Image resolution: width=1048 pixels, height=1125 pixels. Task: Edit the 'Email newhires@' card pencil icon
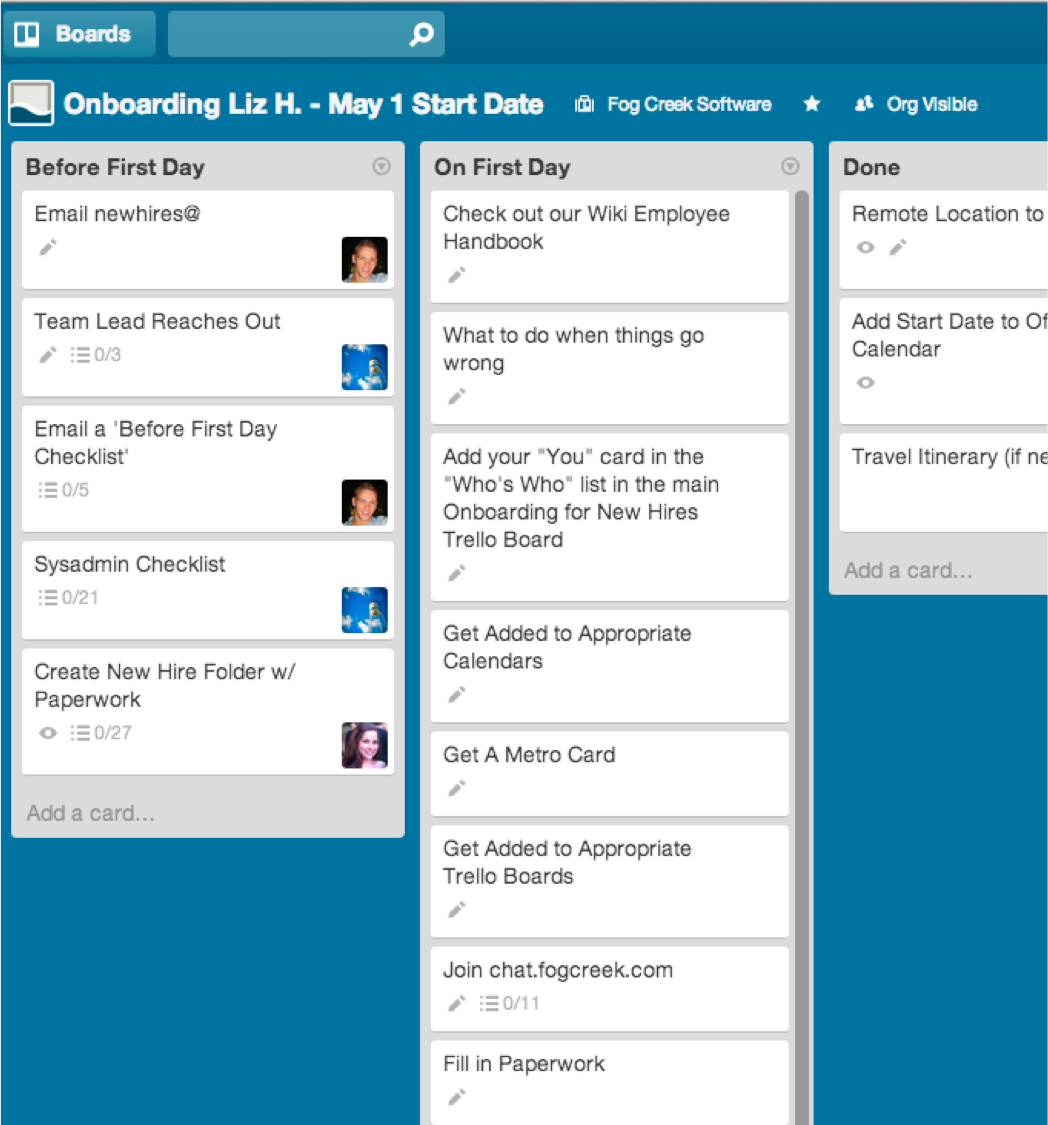tap(48, 247)
